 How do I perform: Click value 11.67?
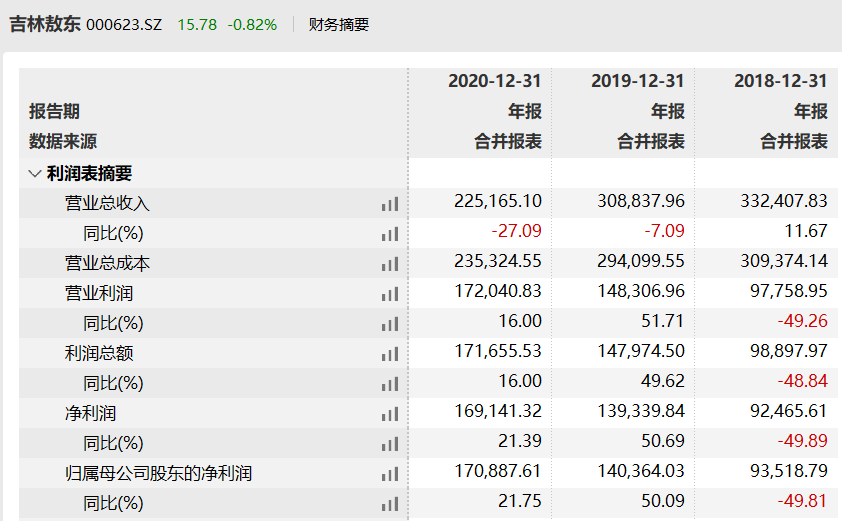(x=806, y=231)
